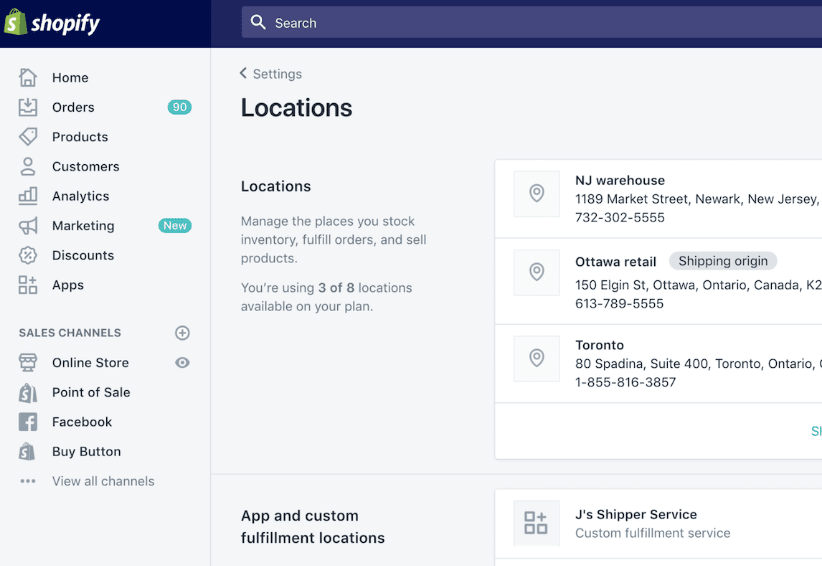
Task: View the online store via eye icon
Action: (x=182, y=363)
